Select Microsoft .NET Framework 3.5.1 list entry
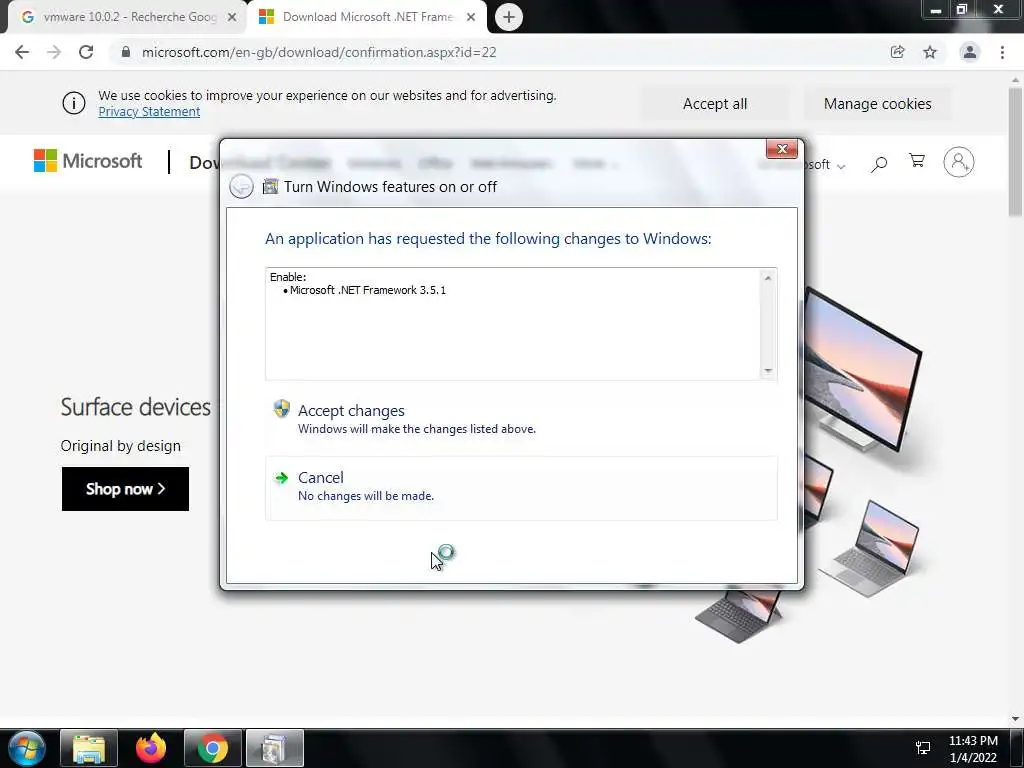The height and width of the screenshot is (768, 1024). [x=368, y=290]
